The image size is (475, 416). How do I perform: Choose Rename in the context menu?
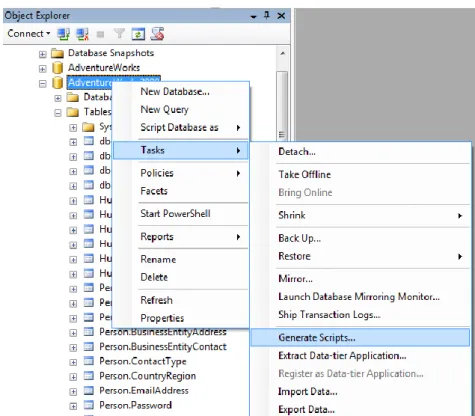tap(181, 259)
